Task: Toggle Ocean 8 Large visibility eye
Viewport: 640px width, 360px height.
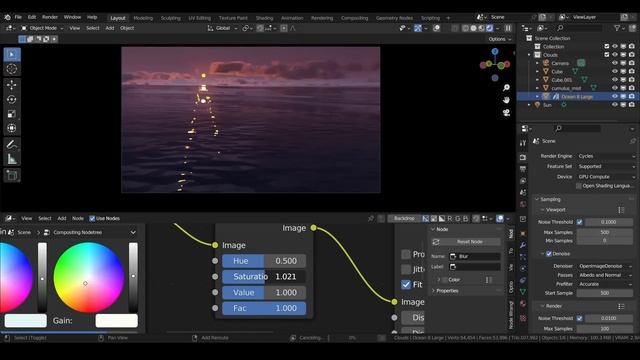Action: click(615, 96)
